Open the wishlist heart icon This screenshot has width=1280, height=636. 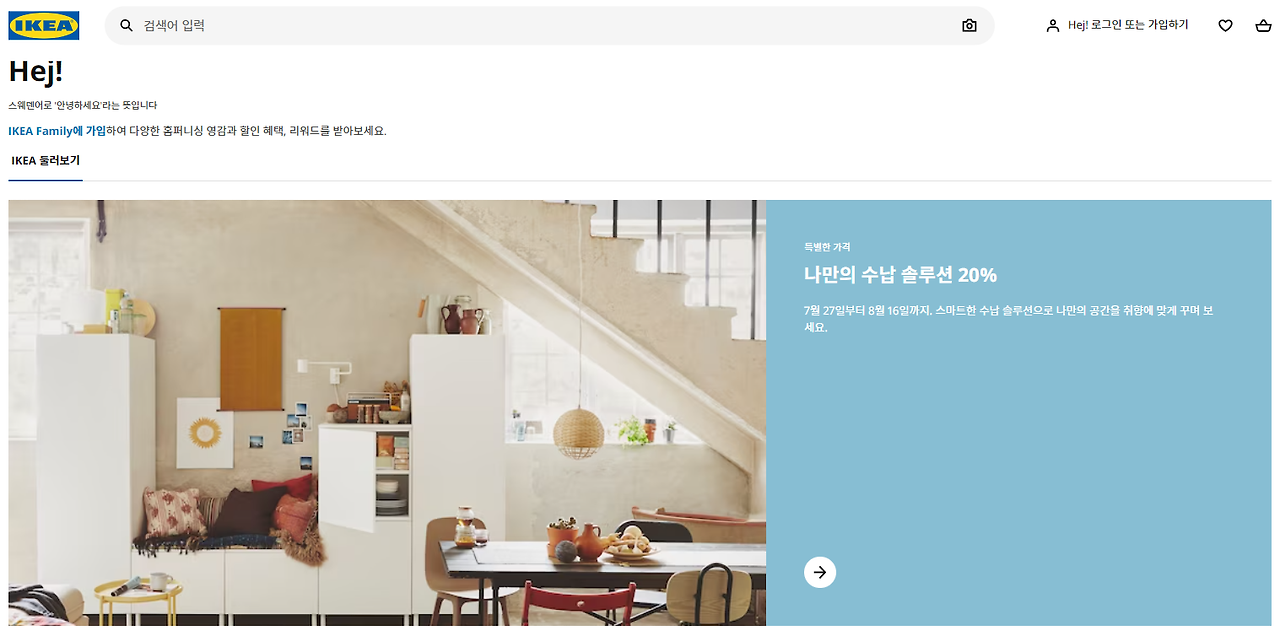pyautogui.click(x=1225, y=26)
